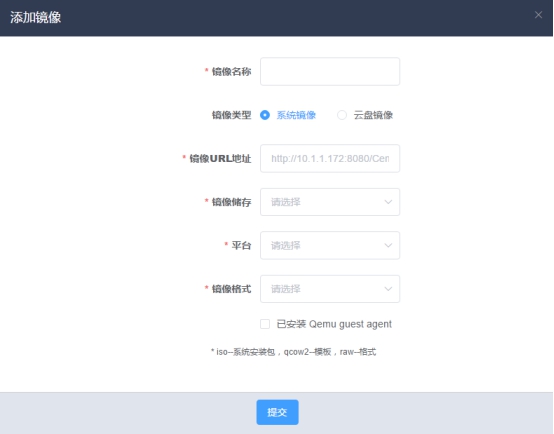554x434 pixels.
Task: Click the 添加镜像 dialog title
Action: pos(35,17)
